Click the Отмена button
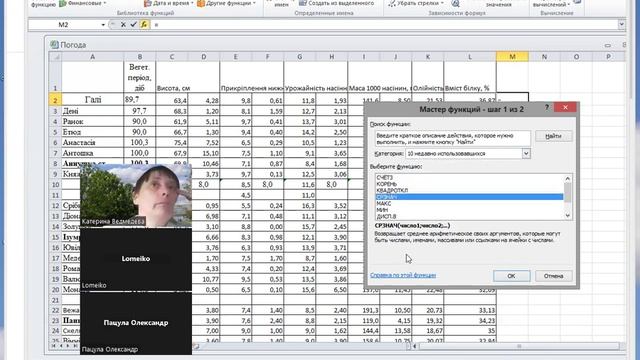The image size is (640, 360). 553,276
